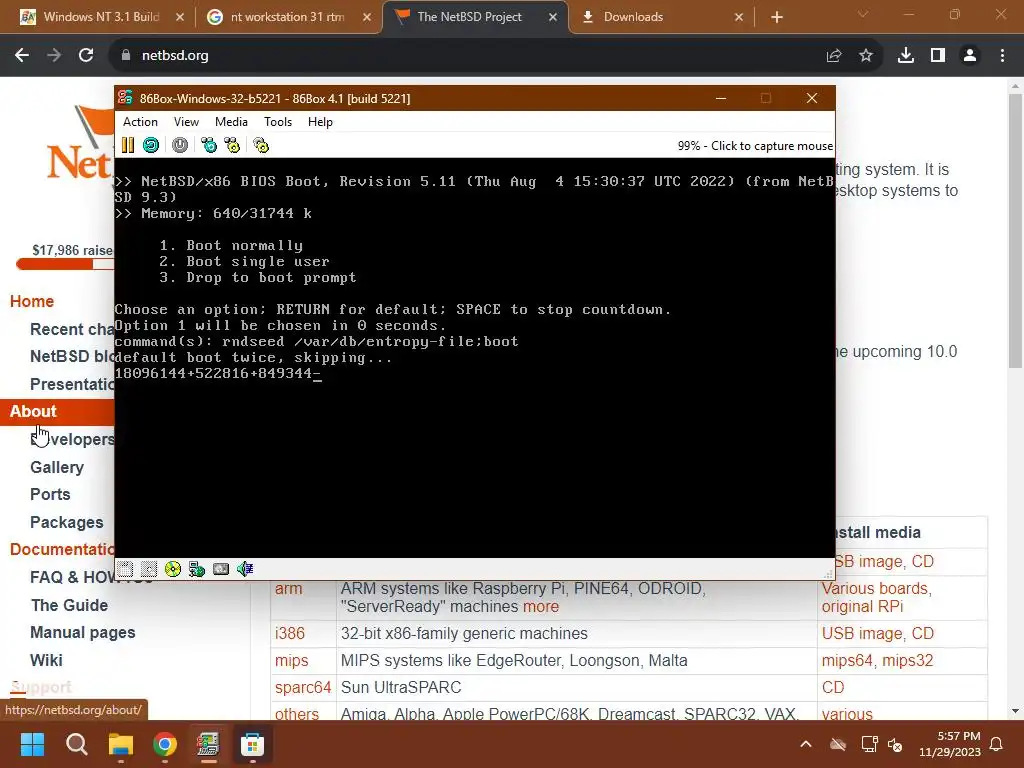This screenshot has width=1024, height=768.
Task: Click the CD-ROM drive status icon
Action: [173, 569]
